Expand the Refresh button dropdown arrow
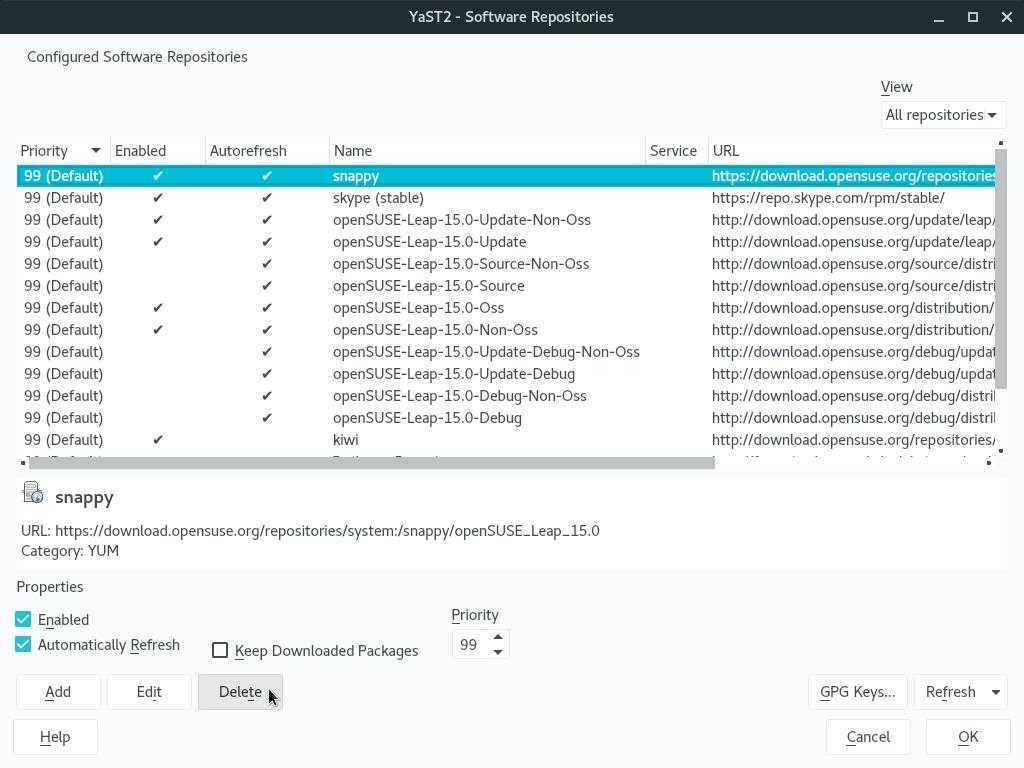Screen dimensions: 1024x768 pyautogui.click(x=995, y=692)
